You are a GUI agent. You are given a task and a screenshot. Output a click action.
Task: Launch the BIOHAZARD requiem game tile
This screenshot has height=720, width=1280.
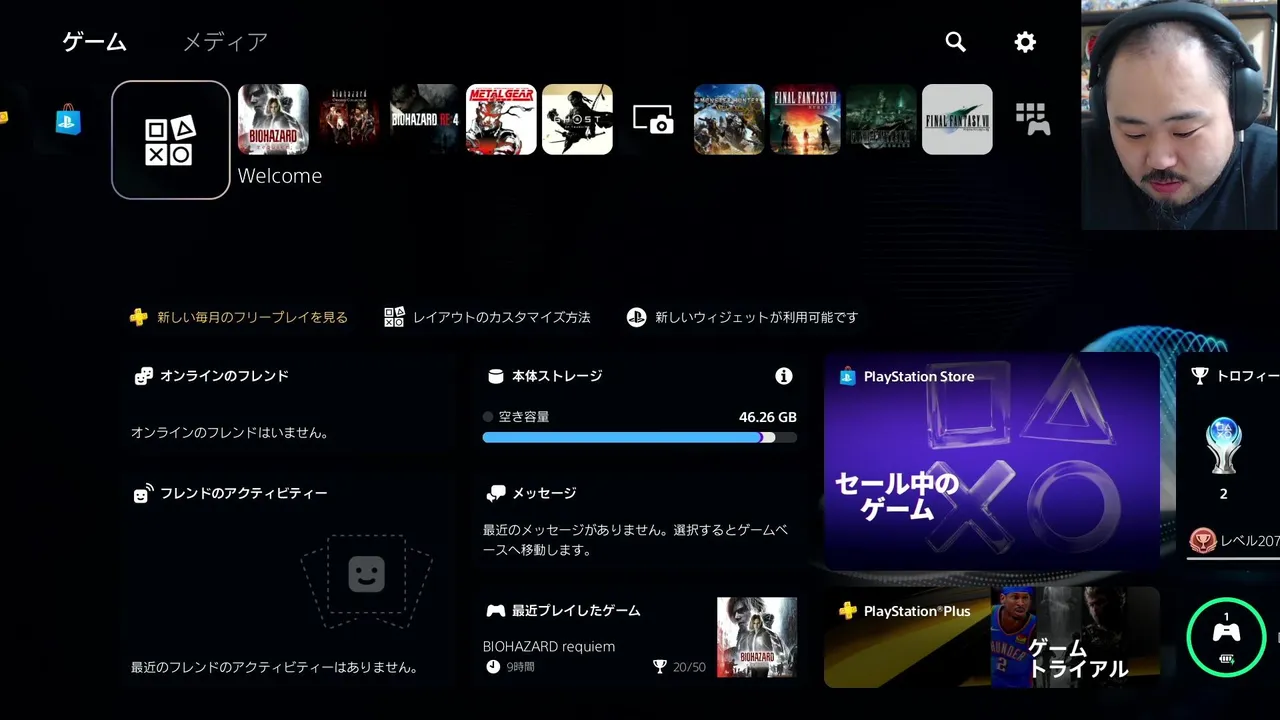click(273, 119)
